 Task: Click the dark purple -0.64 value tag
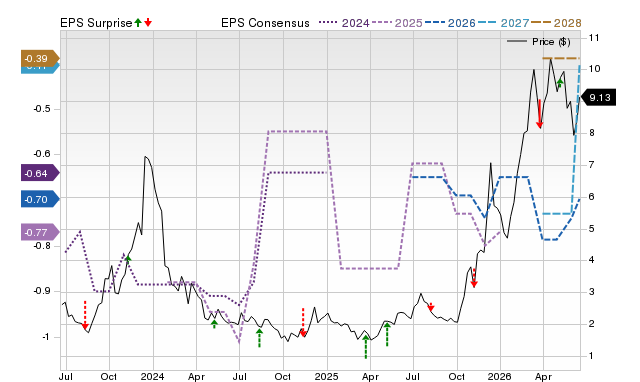click(x=40, y=173)
